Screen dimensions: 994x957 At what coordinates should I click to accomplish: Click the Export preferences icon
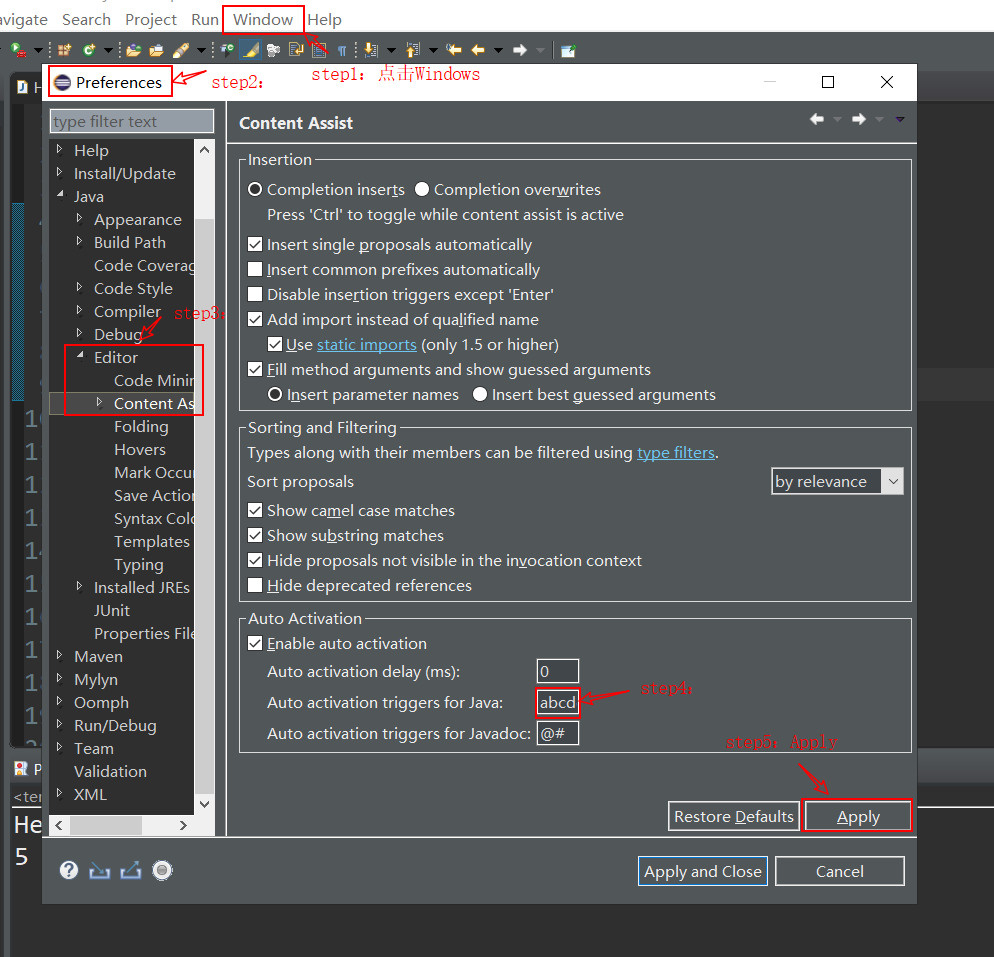click(131, 871)
